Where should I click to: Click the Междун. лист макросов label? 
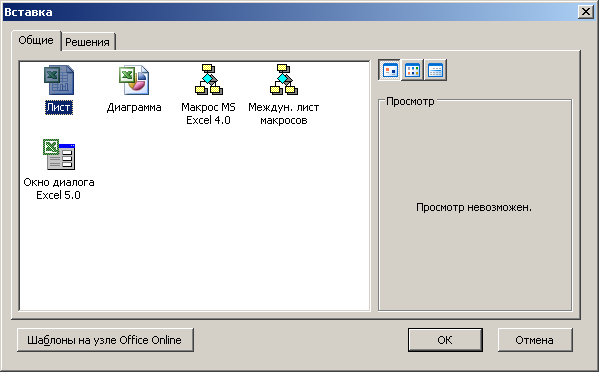coord(283,113)
